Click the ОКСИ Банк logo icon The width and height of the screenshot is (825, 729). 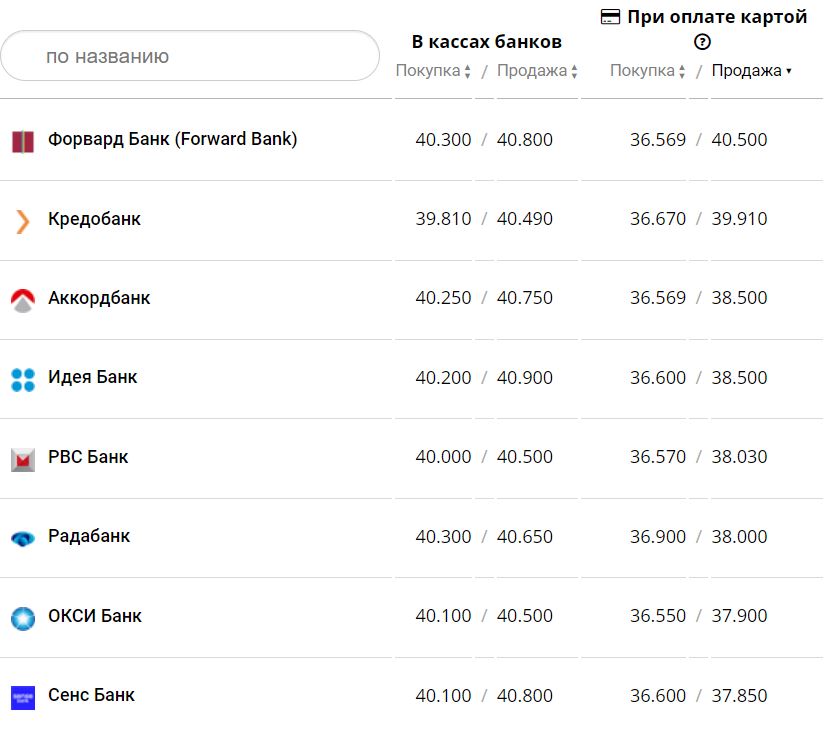coord(22,618)
